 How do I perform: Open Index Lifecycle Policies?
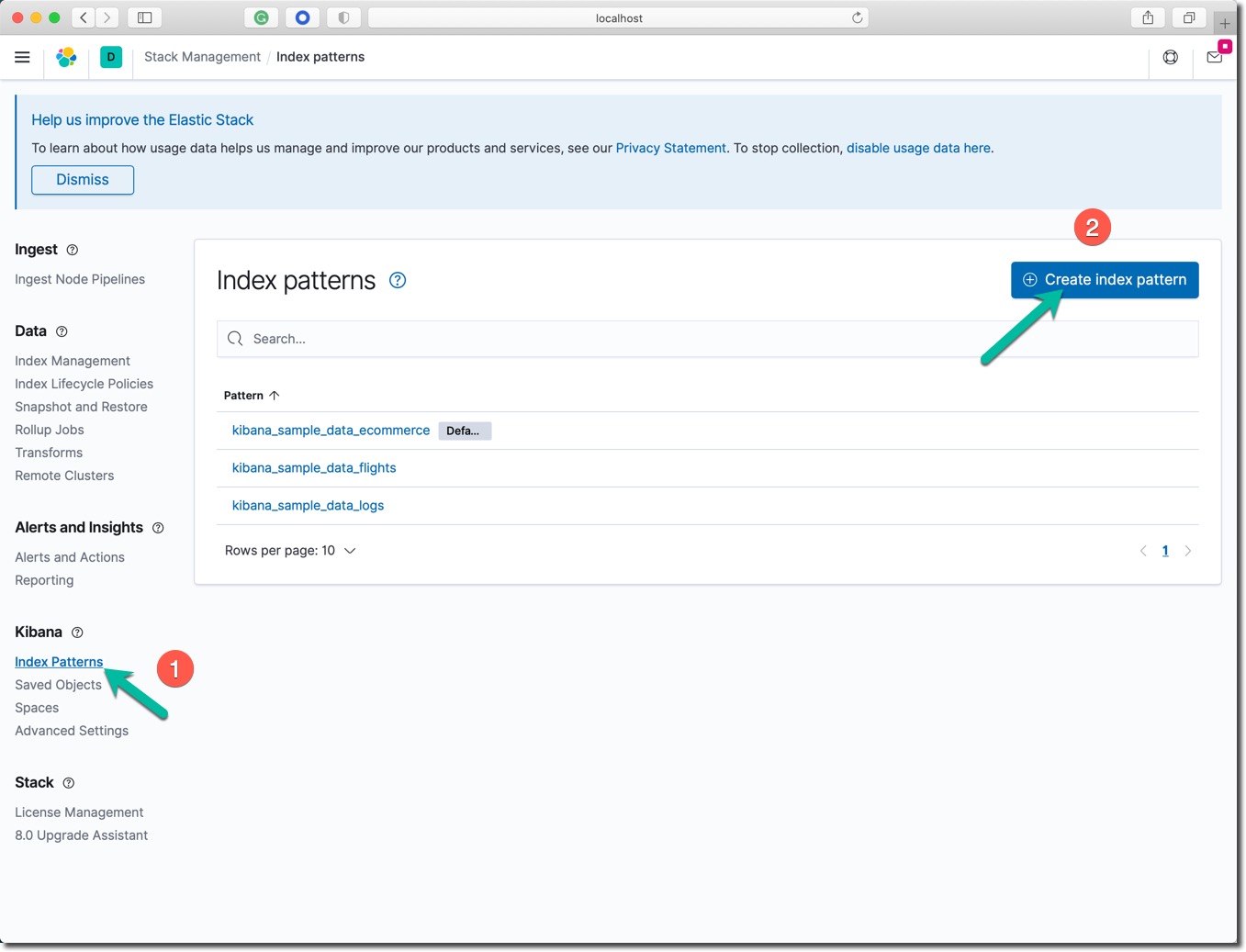point(84,384)
